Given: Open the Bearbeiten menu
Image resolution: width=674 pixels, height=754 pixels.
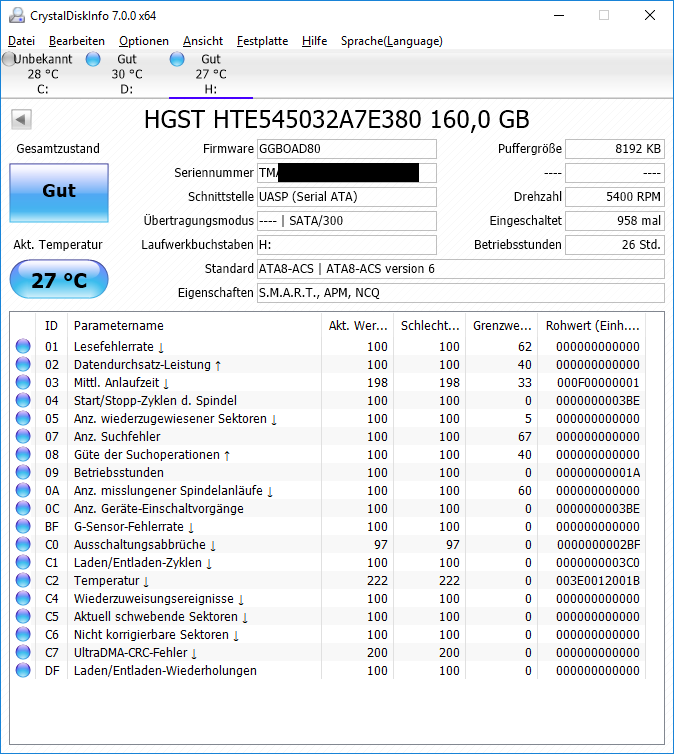Looking at the screenshot, I should click(x=77, y=41).
